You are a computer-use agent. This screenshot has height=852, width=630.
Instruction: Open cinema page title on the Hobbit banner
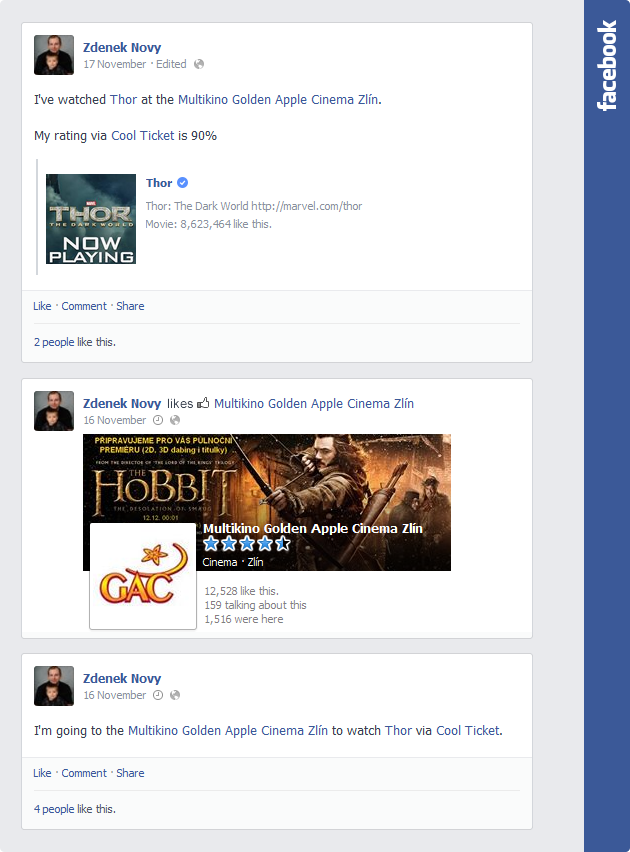coord(313,528)
